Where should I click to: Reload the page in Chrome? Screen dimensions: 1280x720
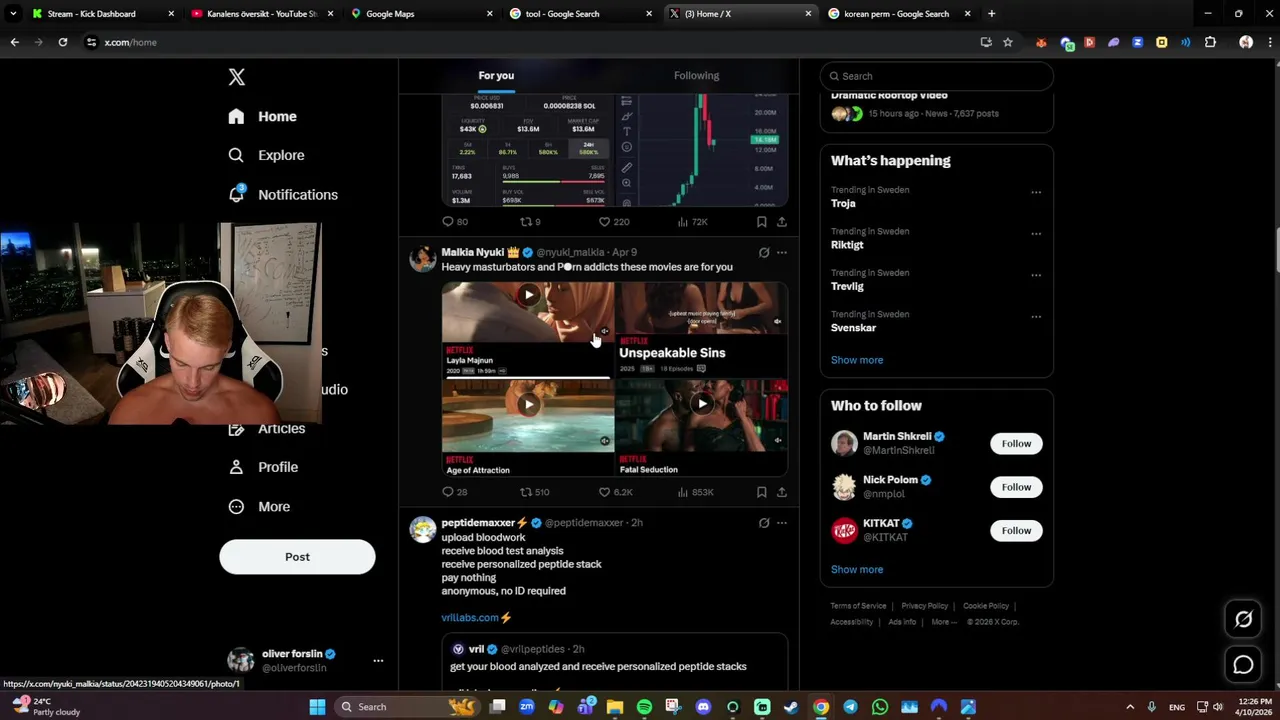[x=62, y=42]
